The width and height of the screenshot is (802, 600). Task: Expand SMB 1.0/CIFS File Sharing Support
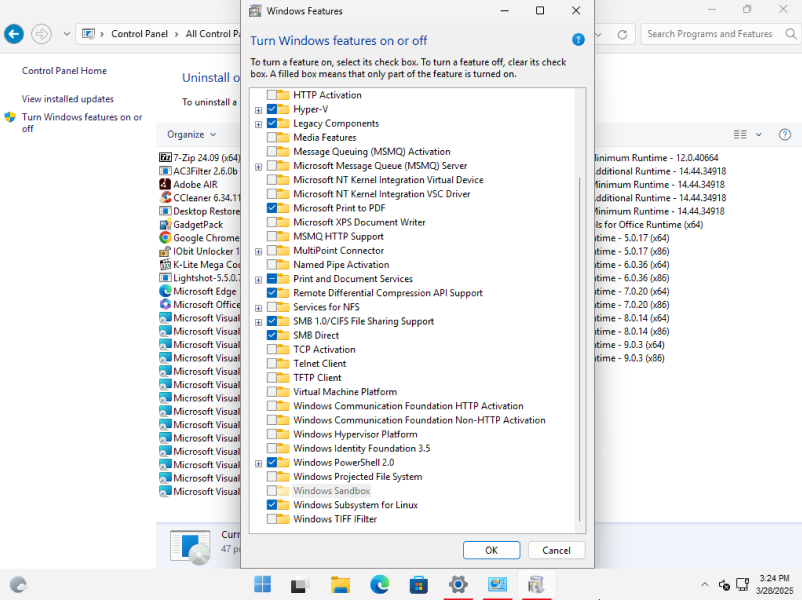coord(258,322)
